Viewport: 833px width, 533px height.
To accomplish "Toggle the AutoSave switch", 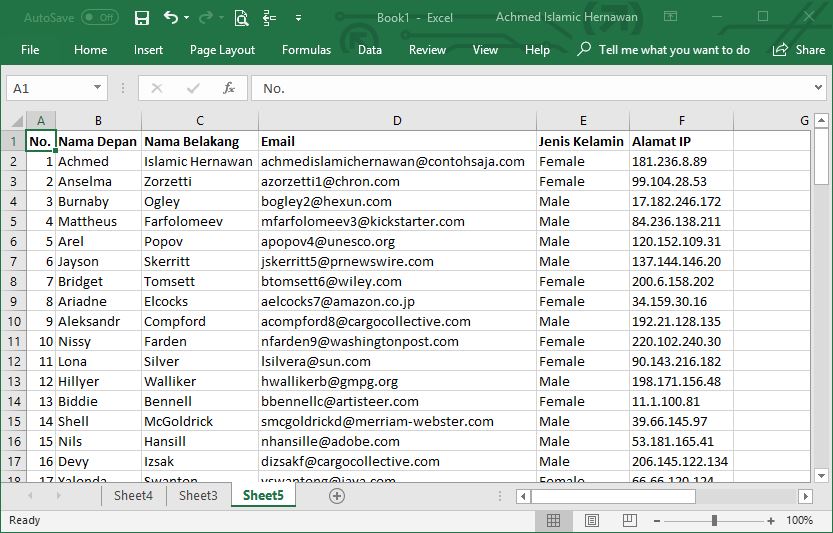I will pyautogui.click(x=99, y=18).
